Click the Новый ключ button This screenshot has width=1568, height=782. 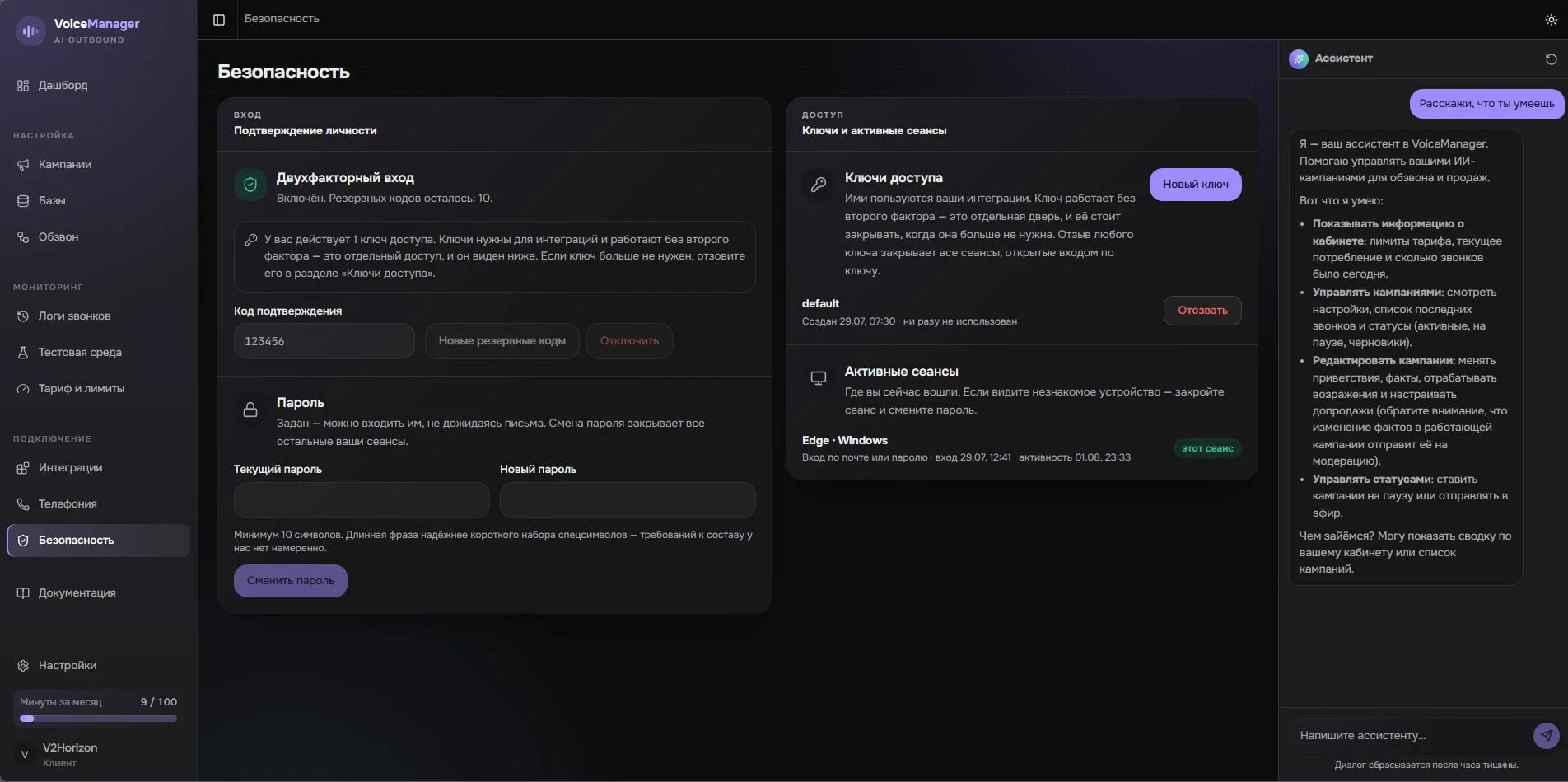1195,185
